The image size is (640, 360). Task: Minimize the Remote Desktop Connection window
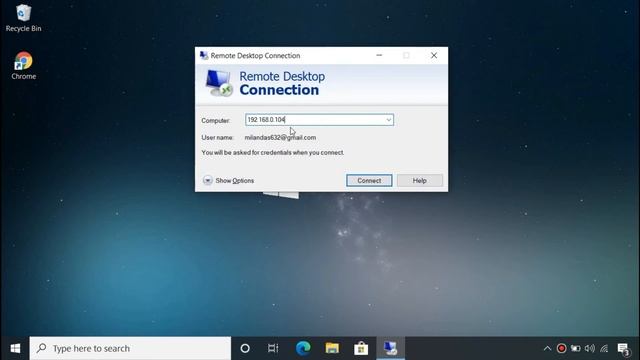click(379, 56)
